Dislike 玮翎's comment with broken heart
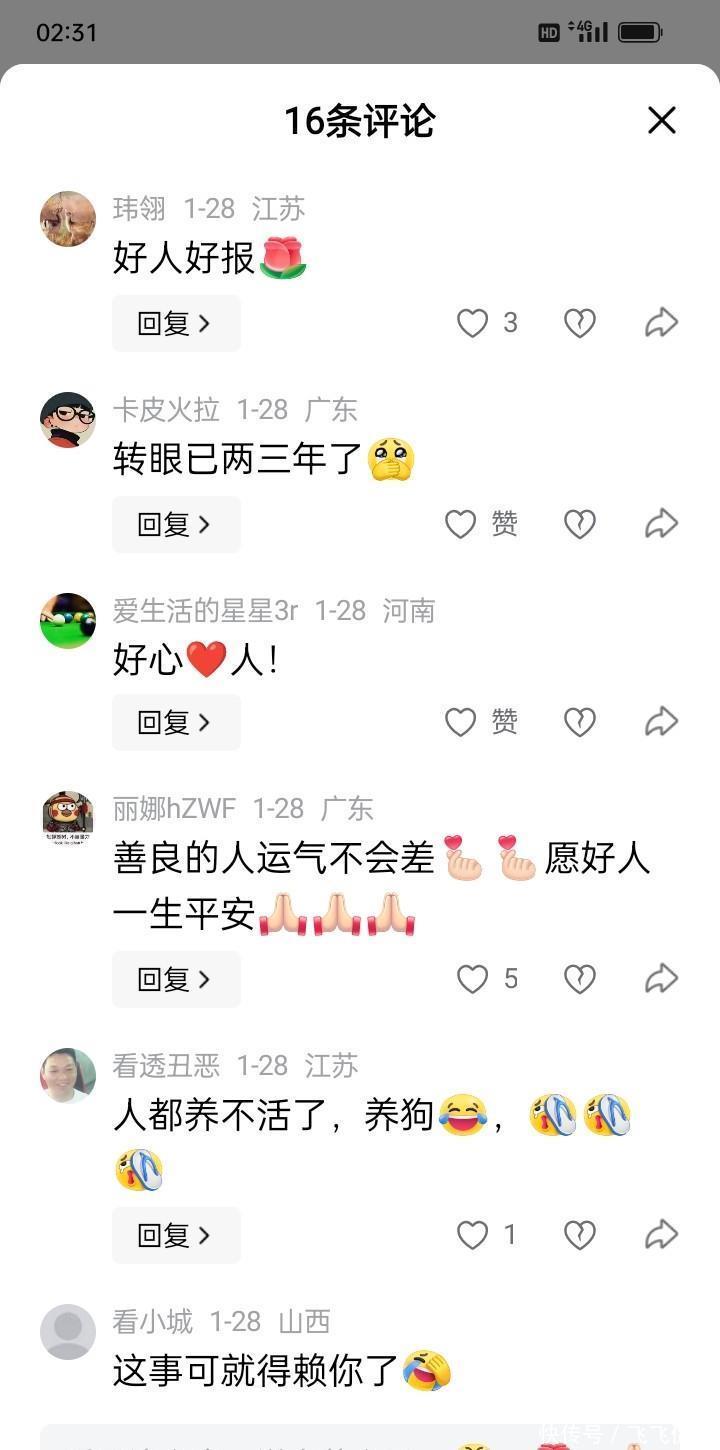 point(580,323)
